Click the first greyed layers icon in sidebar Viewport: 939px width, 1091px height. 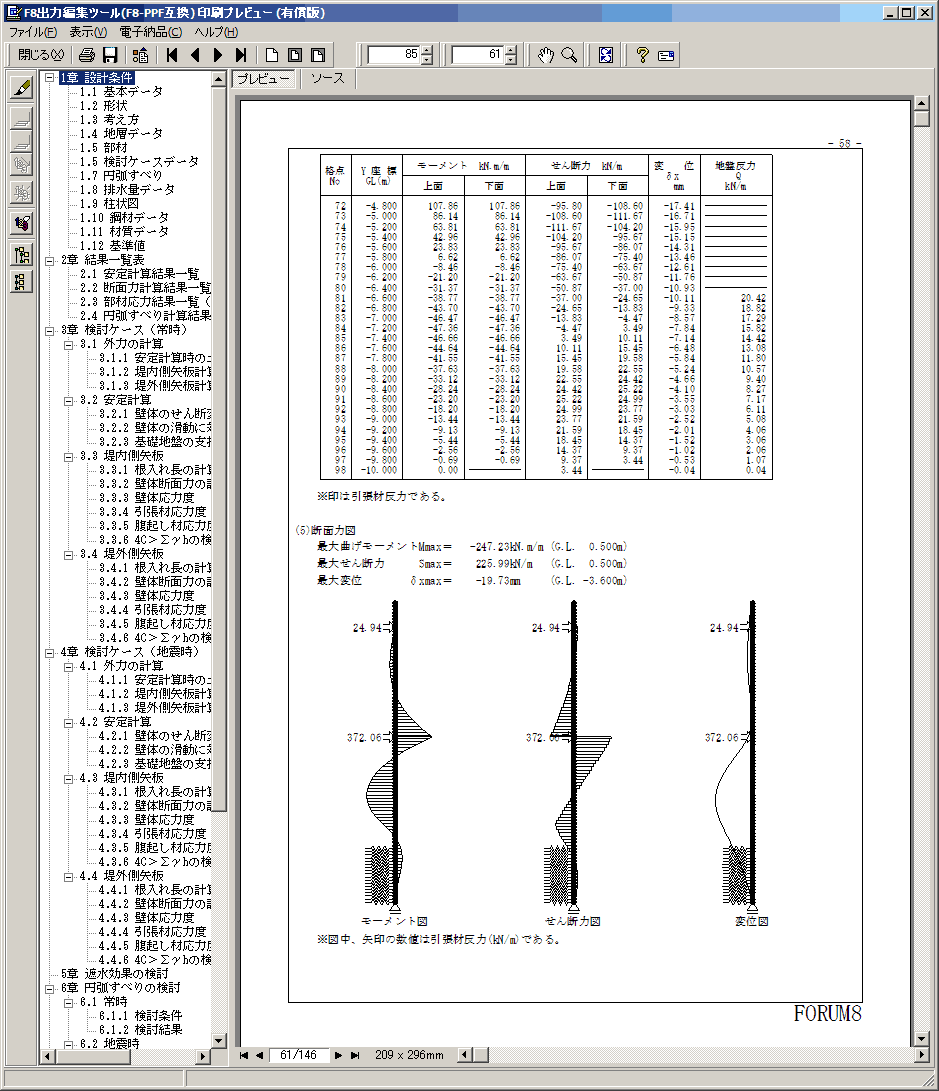click(x=22, y=119)
